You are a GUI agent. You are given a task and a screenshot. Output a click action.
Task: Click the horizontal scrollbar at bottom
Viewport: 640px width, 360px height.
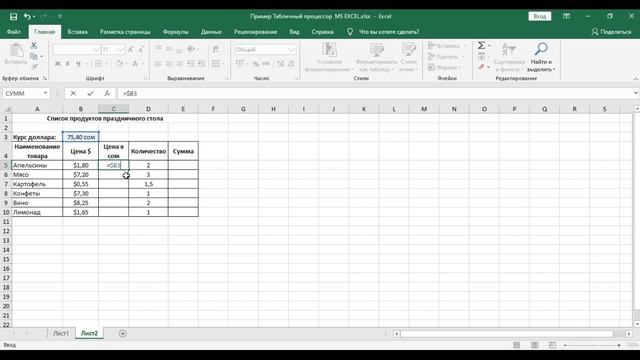tap(507, 334)
